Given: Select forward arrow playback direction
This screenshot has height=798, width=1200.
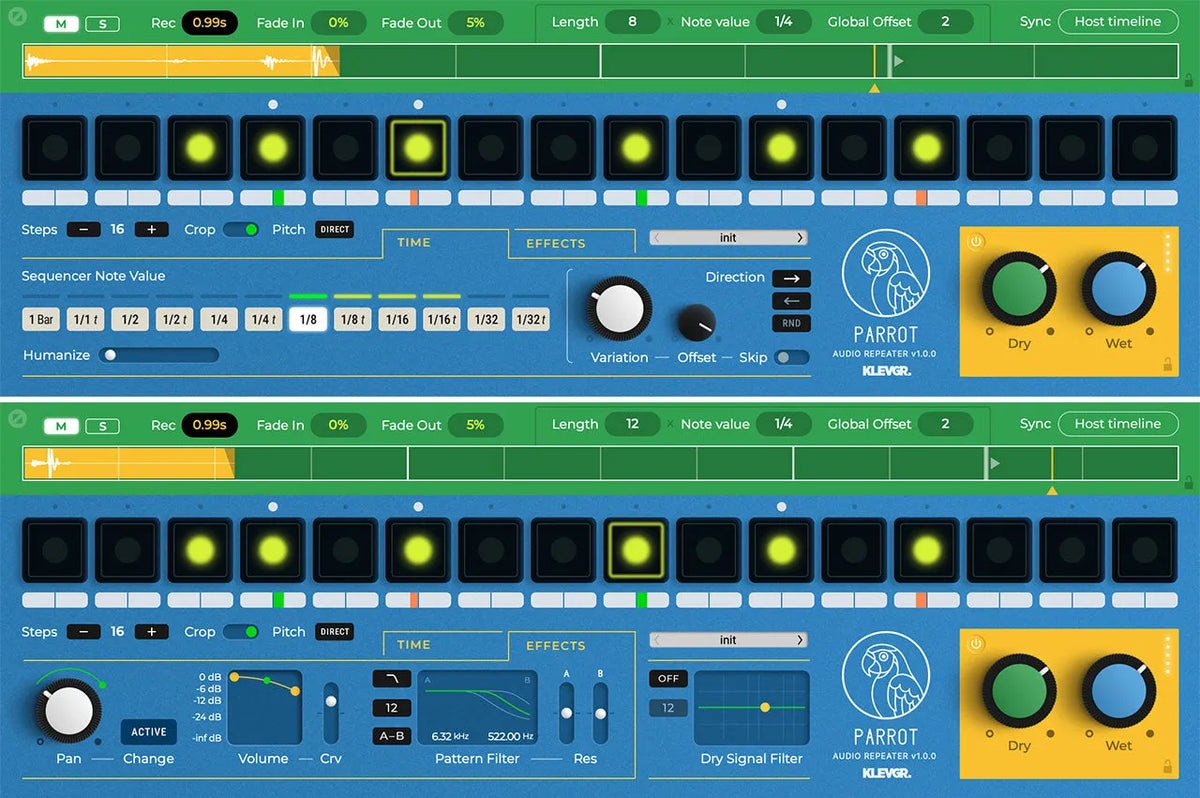Looking at the screenshot, I should pyautogui.click(x=791, y=279).
